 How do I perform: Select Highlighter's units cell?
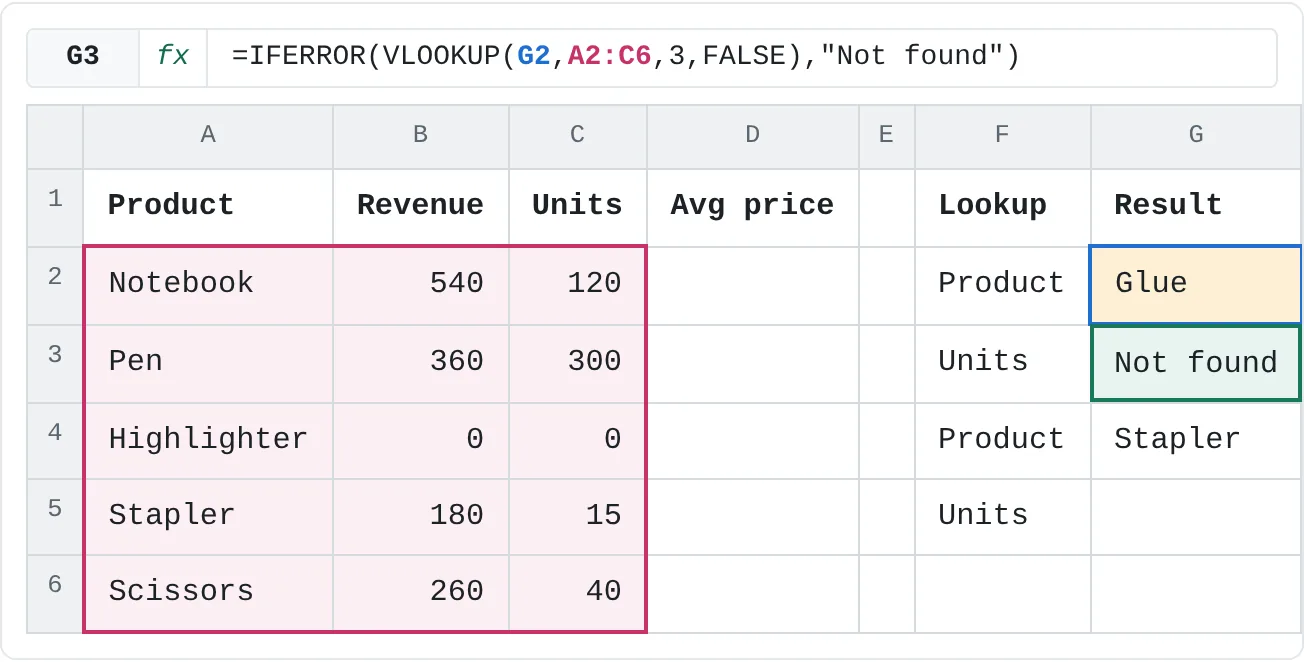[578, 441]
